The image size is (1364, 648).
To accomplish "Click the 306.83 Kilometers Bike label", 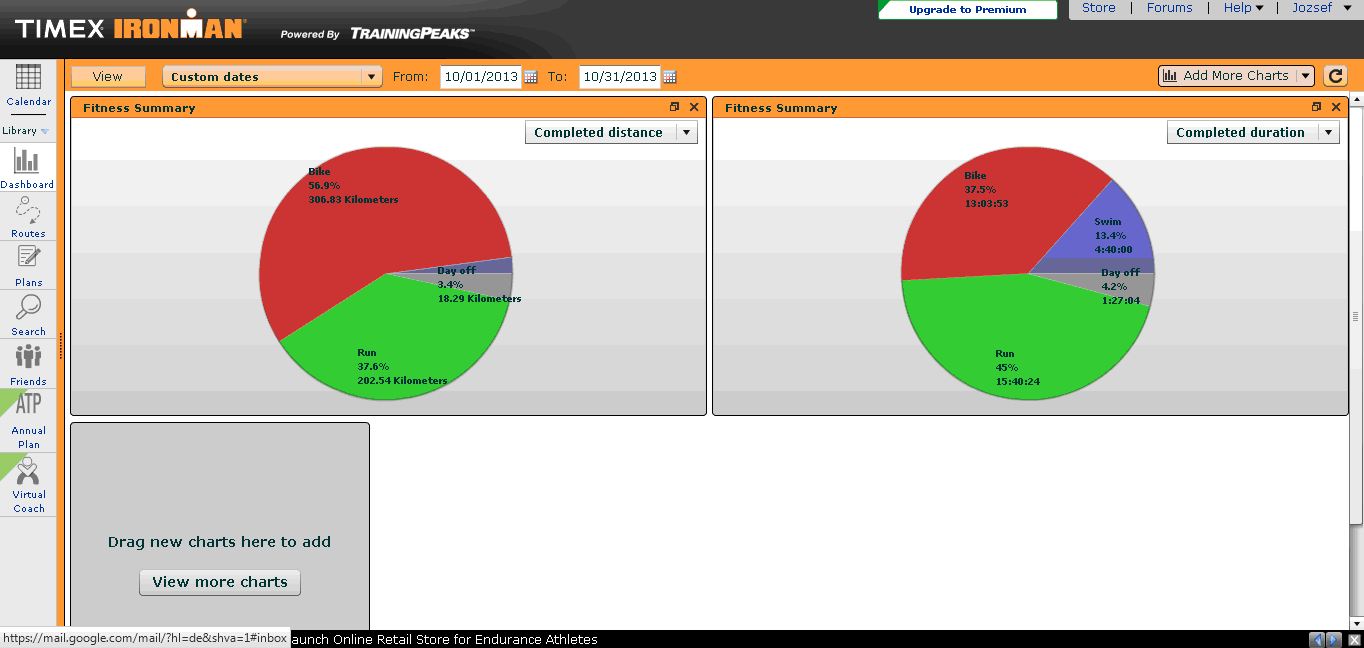I will [x=353, y=200].
